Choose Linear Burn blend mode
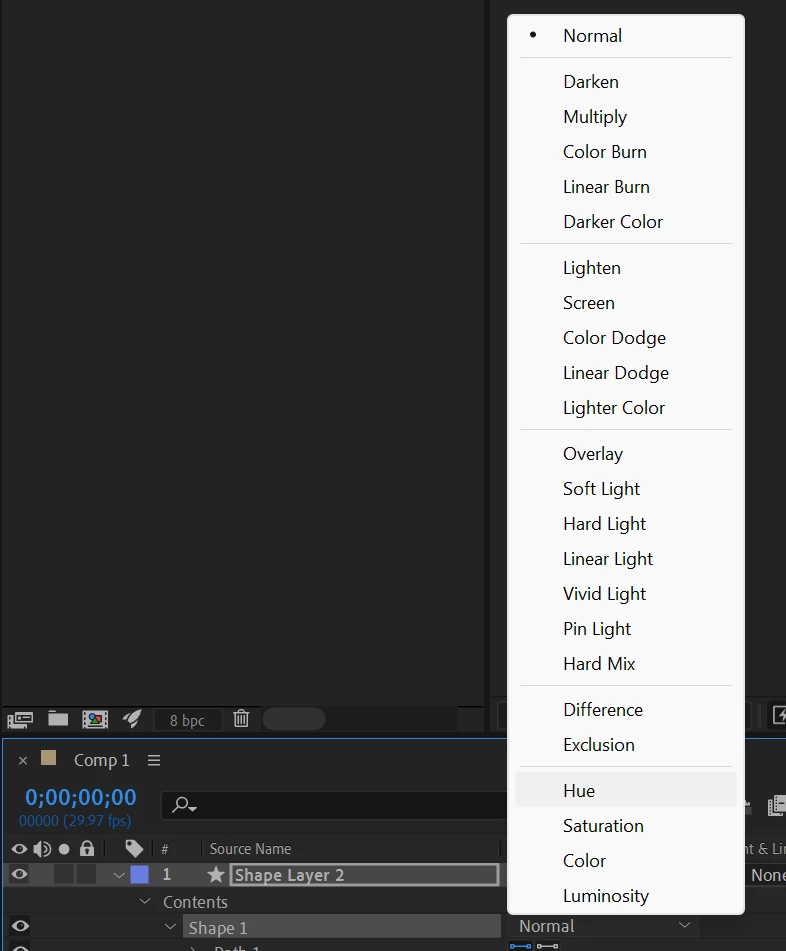The width and height of the screenshot is (786, 951). pyautogui.click(x=625, y=187)
